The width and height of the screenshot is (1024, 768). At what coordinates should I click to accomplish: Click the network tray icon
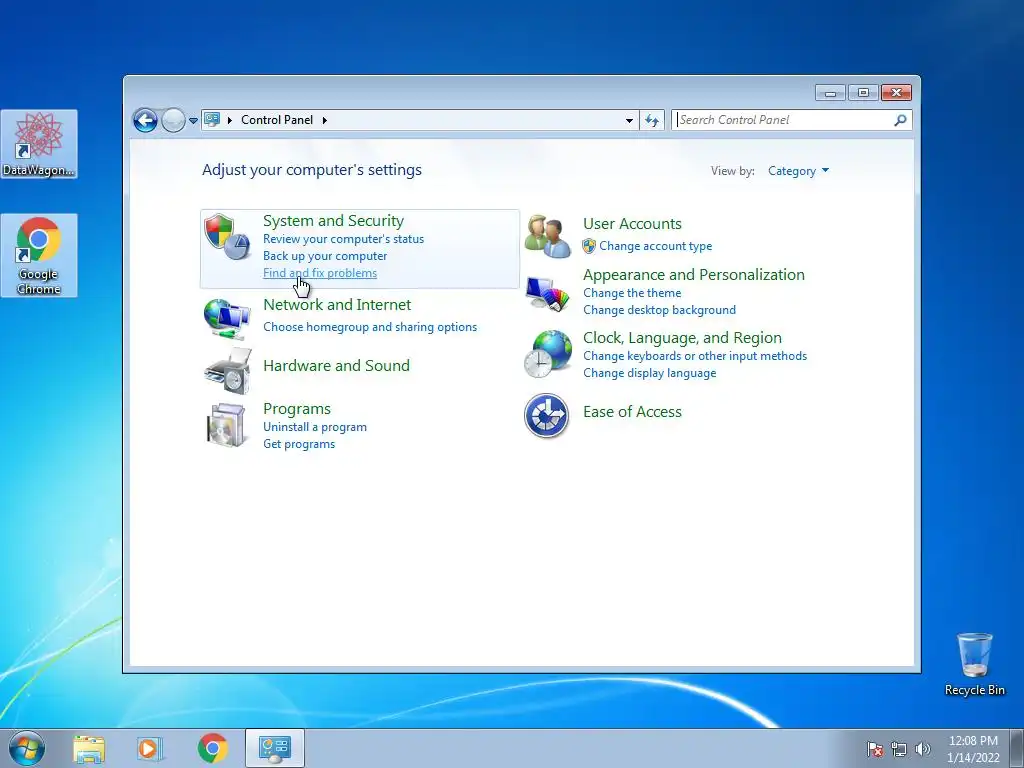[x=899, y=749]
